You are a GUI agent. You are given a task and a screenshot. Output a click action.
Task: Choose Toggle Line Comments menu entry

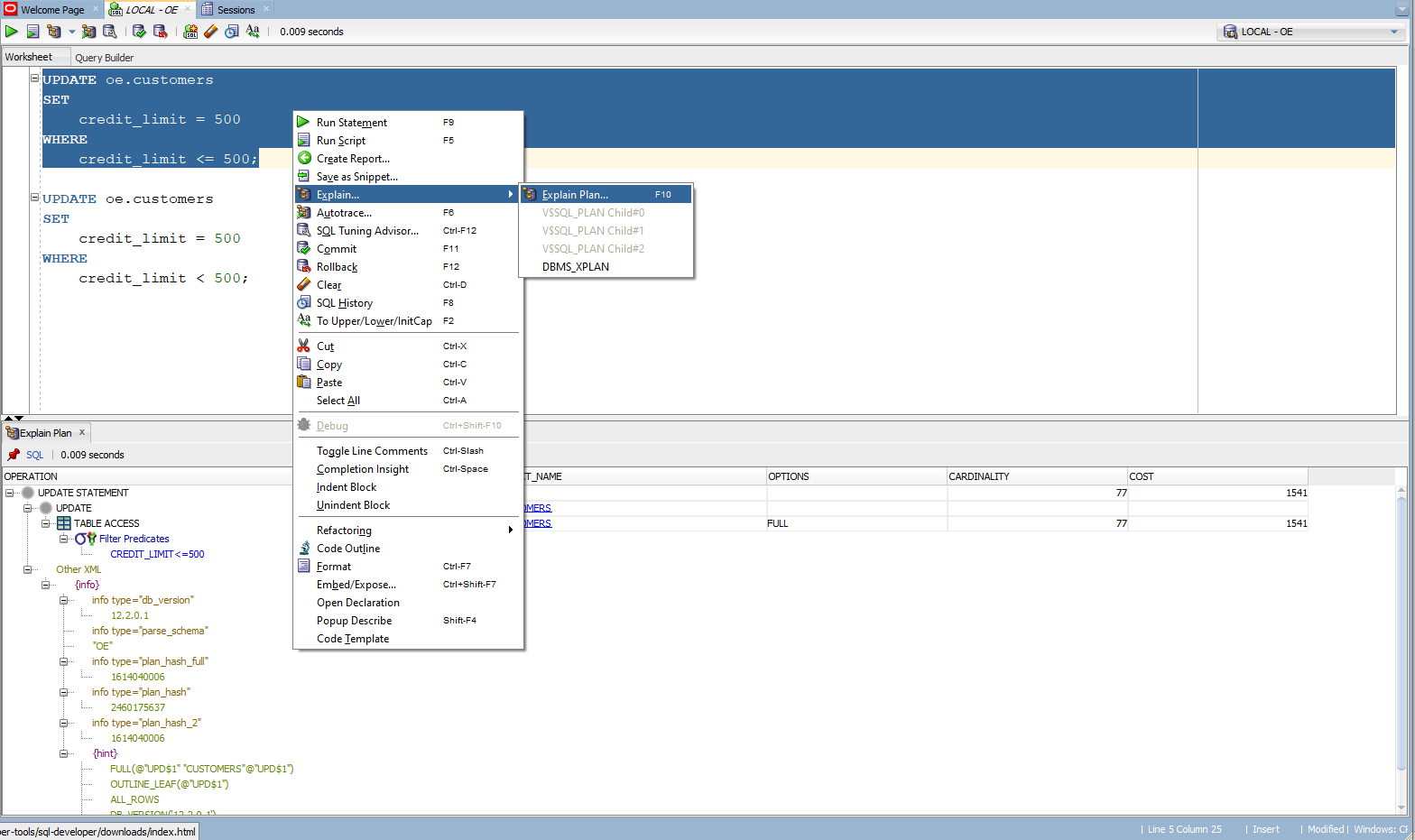pyautogui.click(x=409, y=451)
